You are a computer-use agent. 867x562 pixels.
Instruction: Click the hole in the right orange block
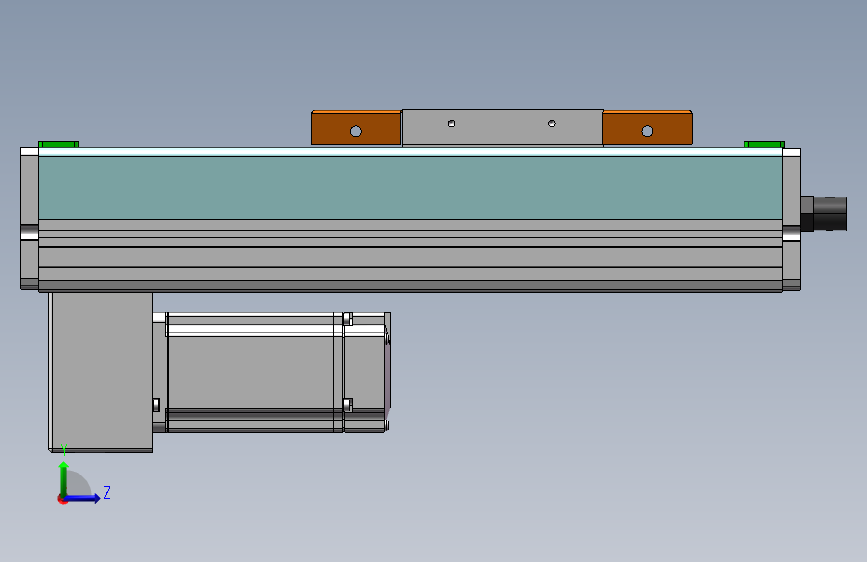(647, 131)
